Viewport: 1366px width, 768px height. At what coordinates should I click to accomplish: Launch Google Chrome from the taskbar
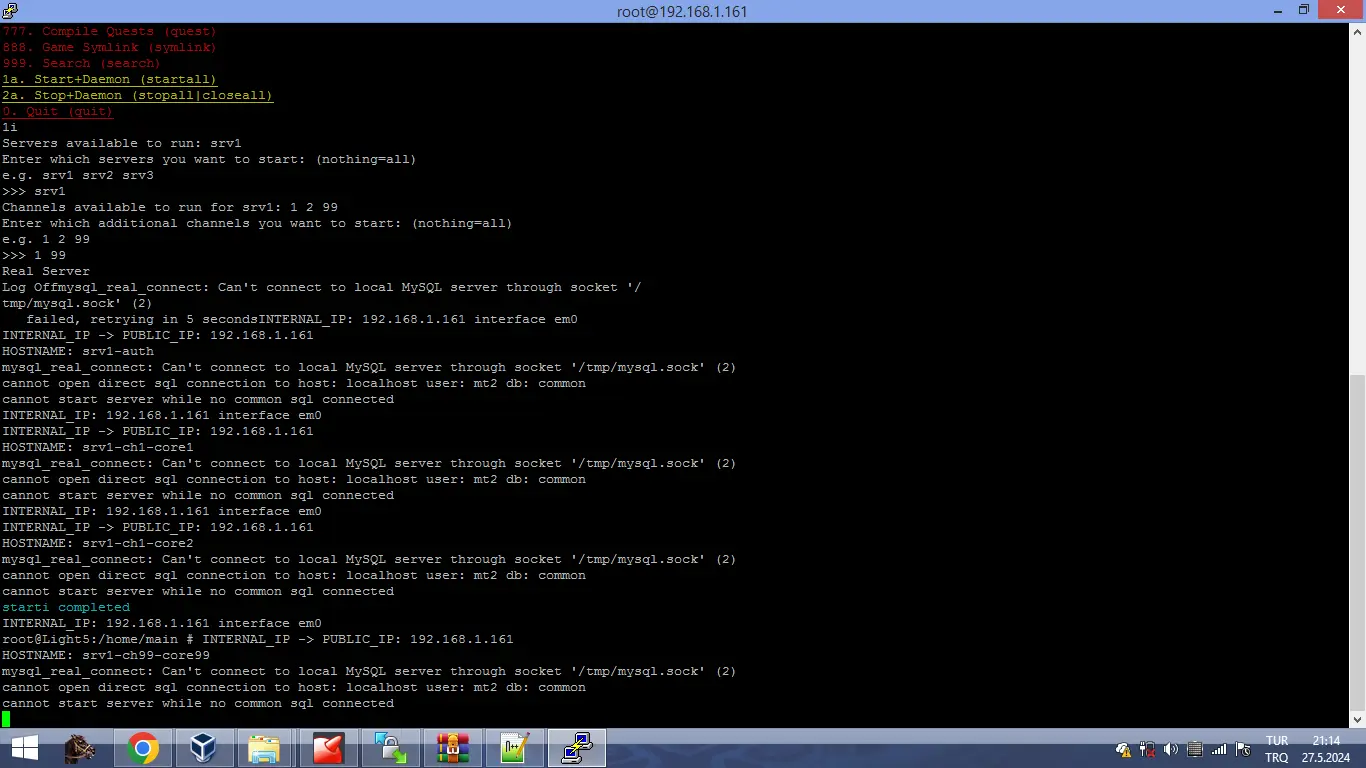pos(142,748)
